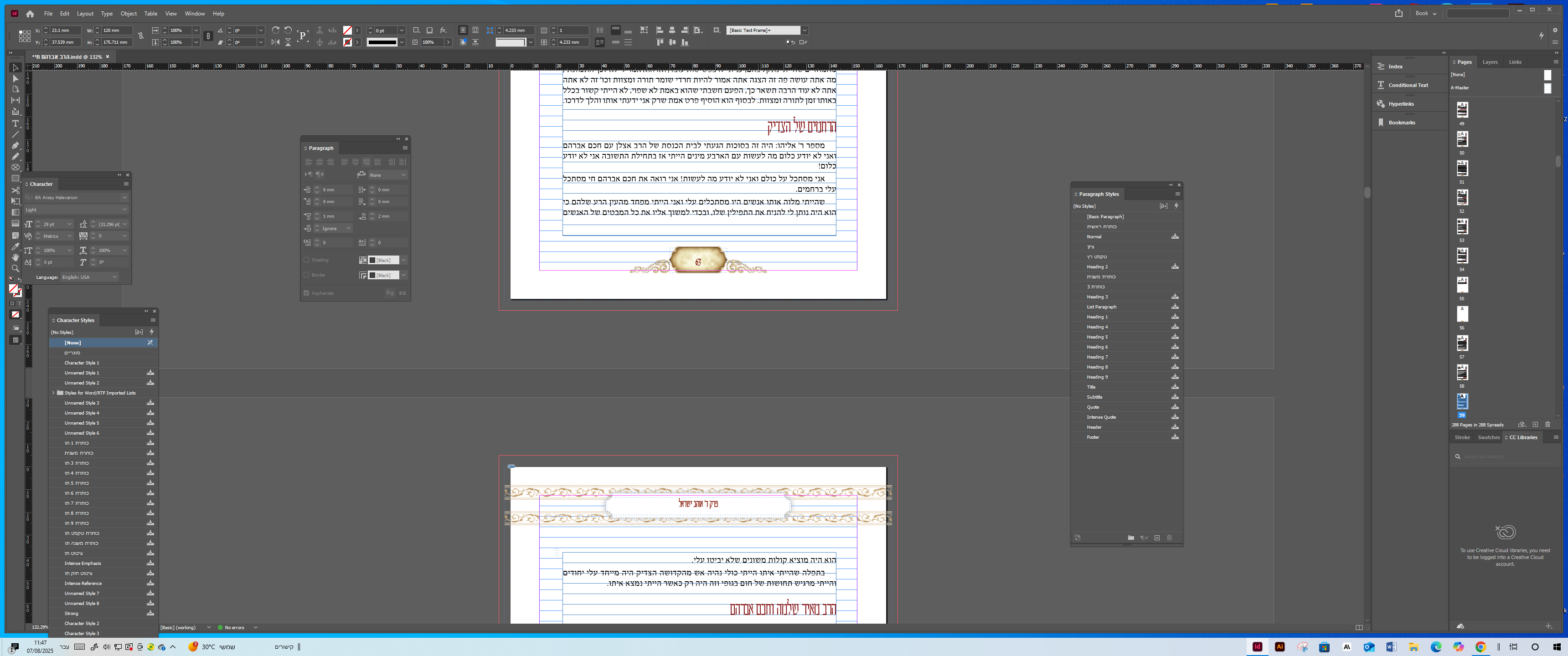Expand Styles for Word/RTF Imported Lists folder
This screenshot has width=1568, height=656.
pyautogui.click(x=54, y=393)
